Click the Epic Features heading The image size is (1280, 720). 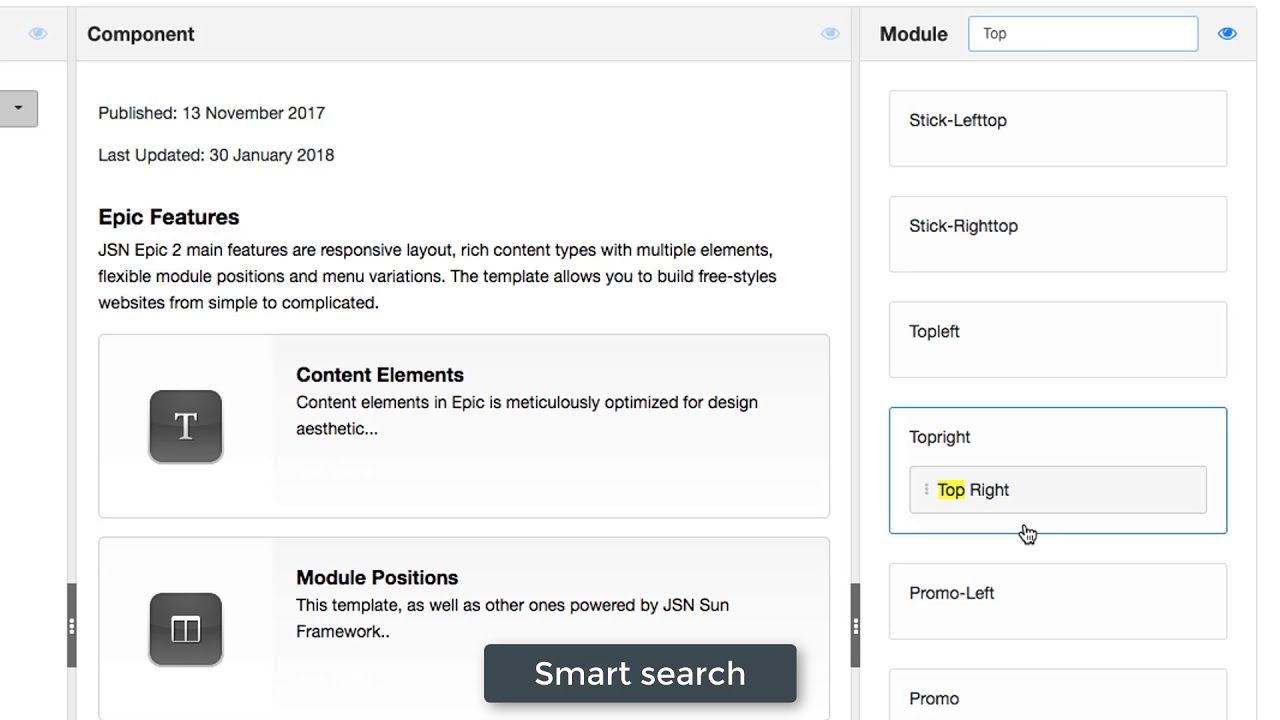click(169, 217)
